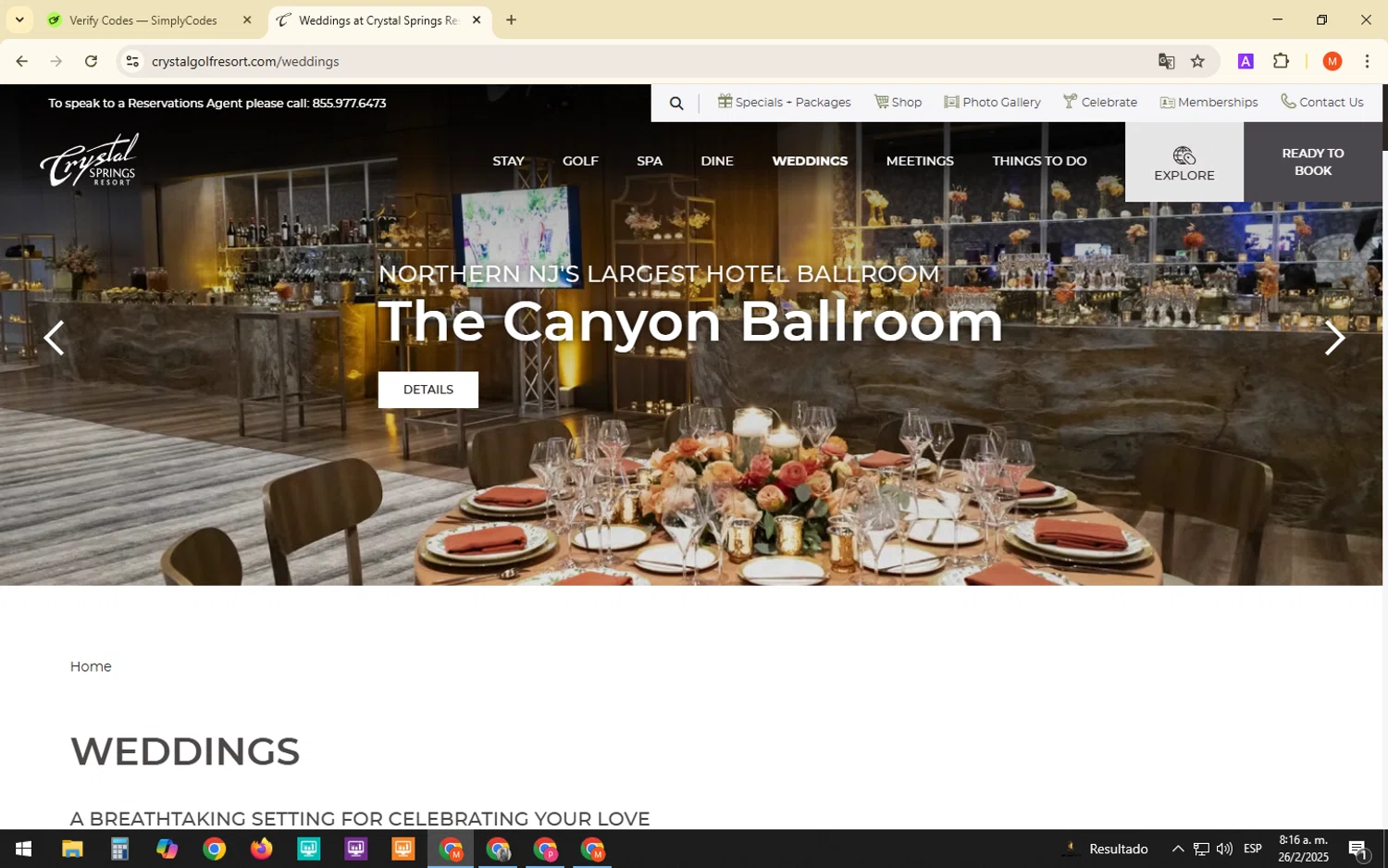The height and width of the screenshot is (868, 1388).
Task: Open the MEETINGS menu
Action: (x=920, y=161)
